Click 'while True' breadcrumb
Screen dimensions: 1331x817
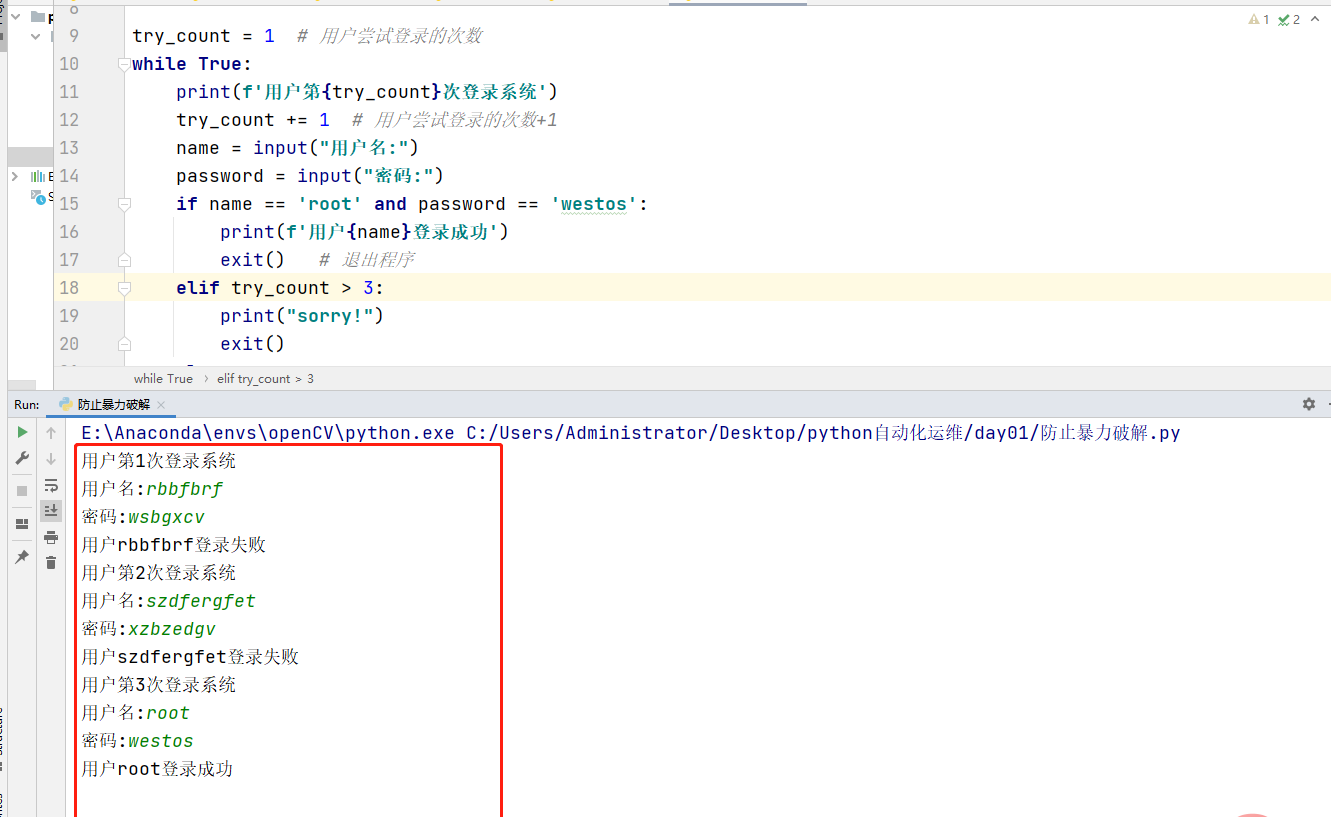pyautogui.click(x=163, y=379)
